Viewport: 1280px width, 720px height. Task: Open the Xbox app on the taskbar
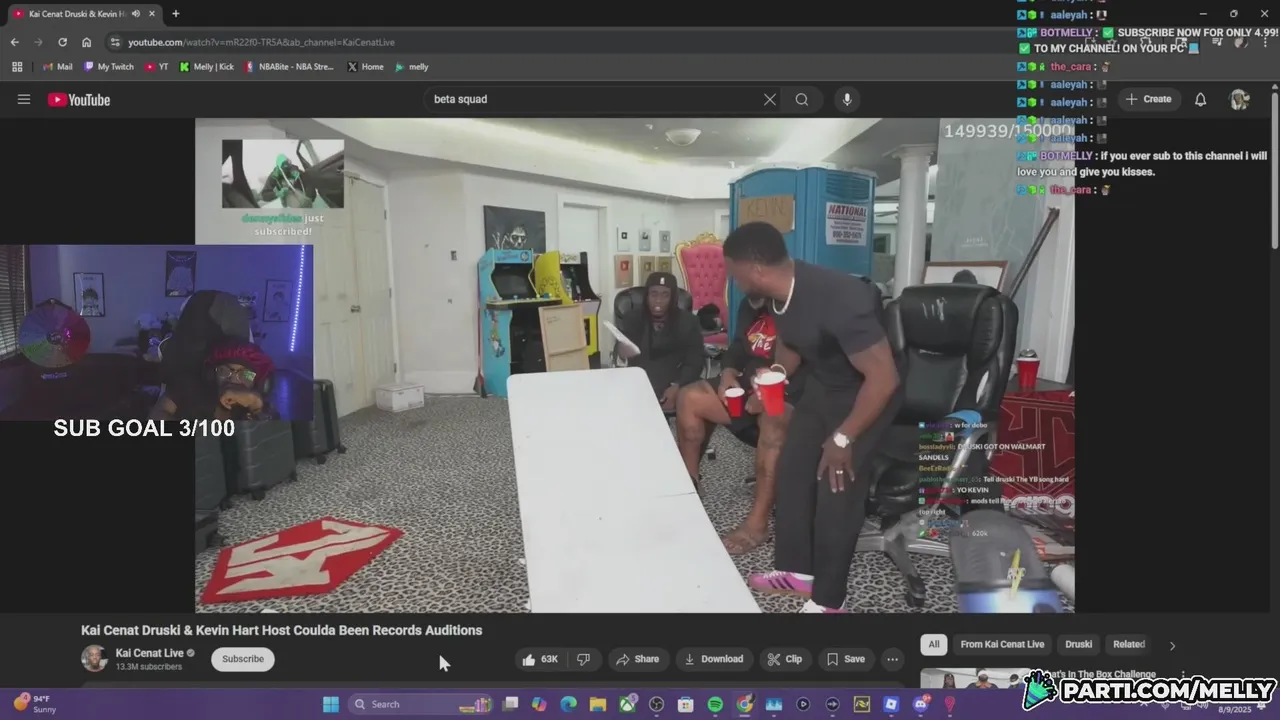pyautogui.click(x=627, y=704)
